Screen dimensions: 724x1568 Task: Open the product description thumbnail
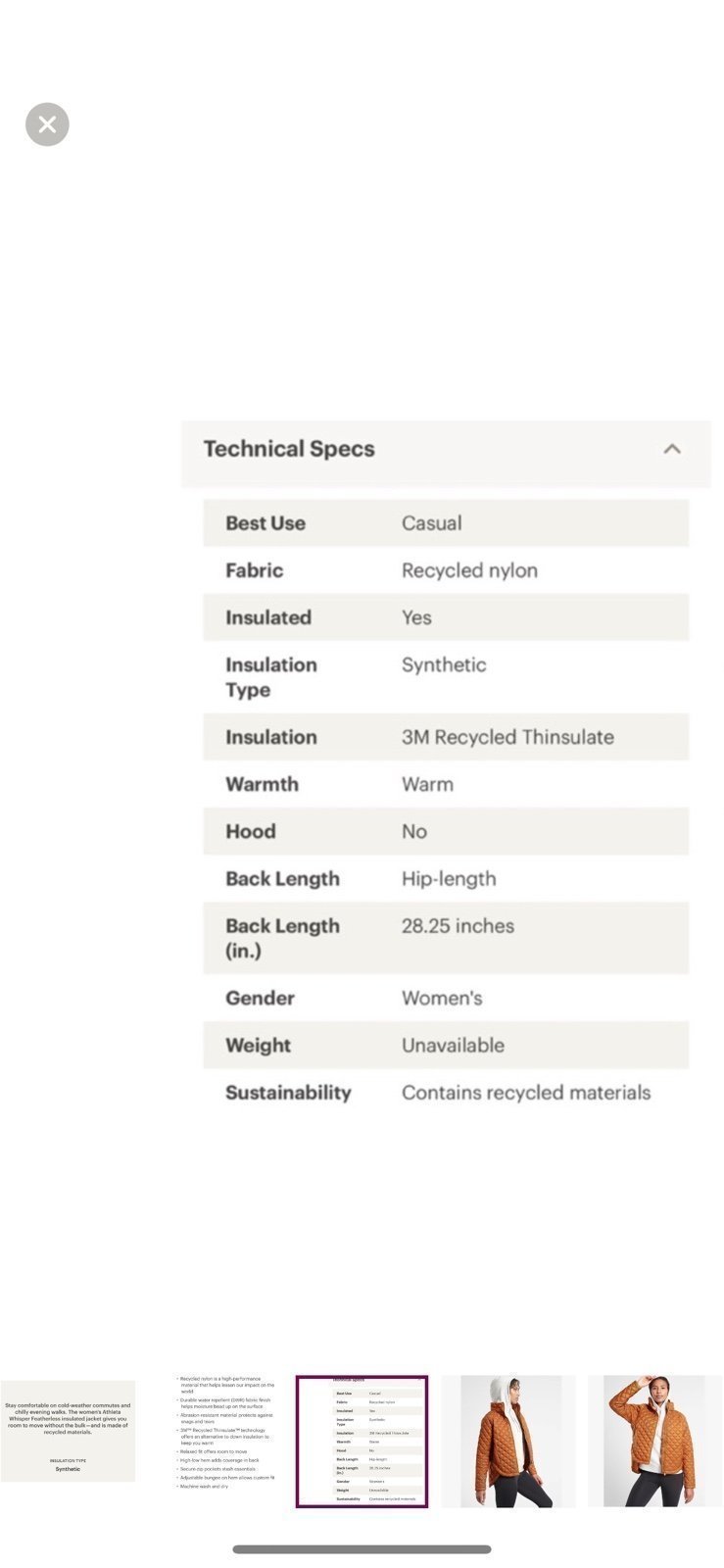(68, 1431)
